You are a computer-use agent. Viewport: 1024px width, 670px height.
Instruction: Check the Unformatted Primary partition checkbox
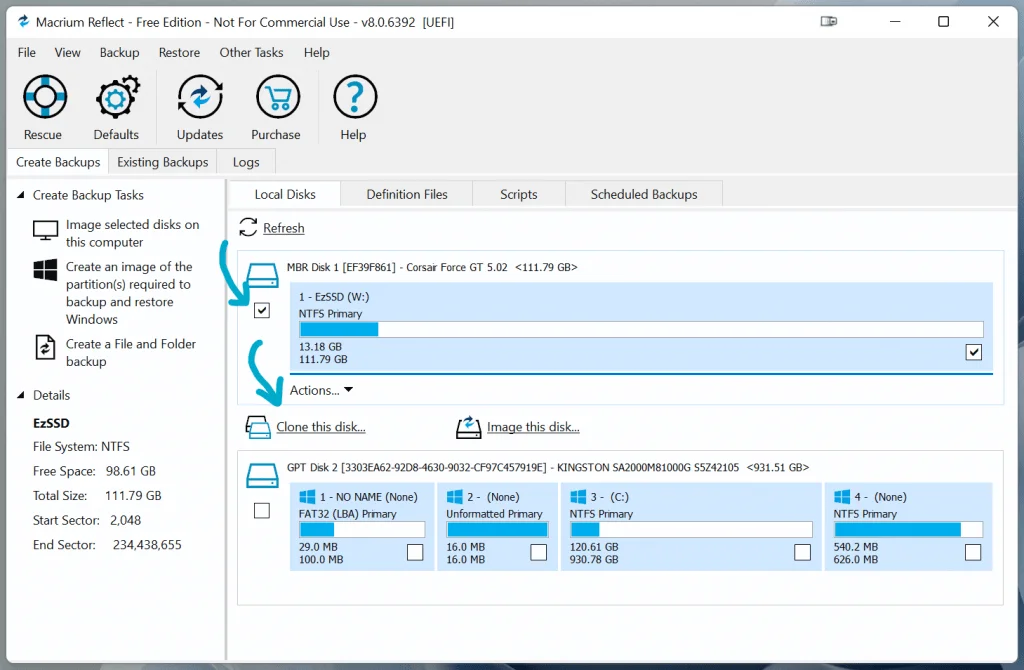(539, 552)
